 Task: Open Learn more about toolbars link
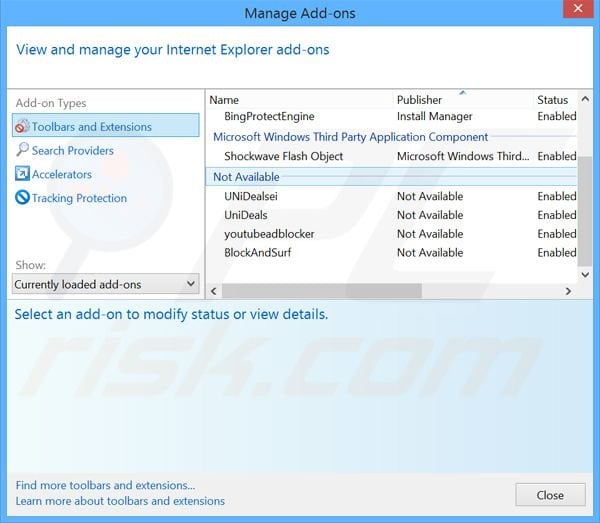(120, 501)
